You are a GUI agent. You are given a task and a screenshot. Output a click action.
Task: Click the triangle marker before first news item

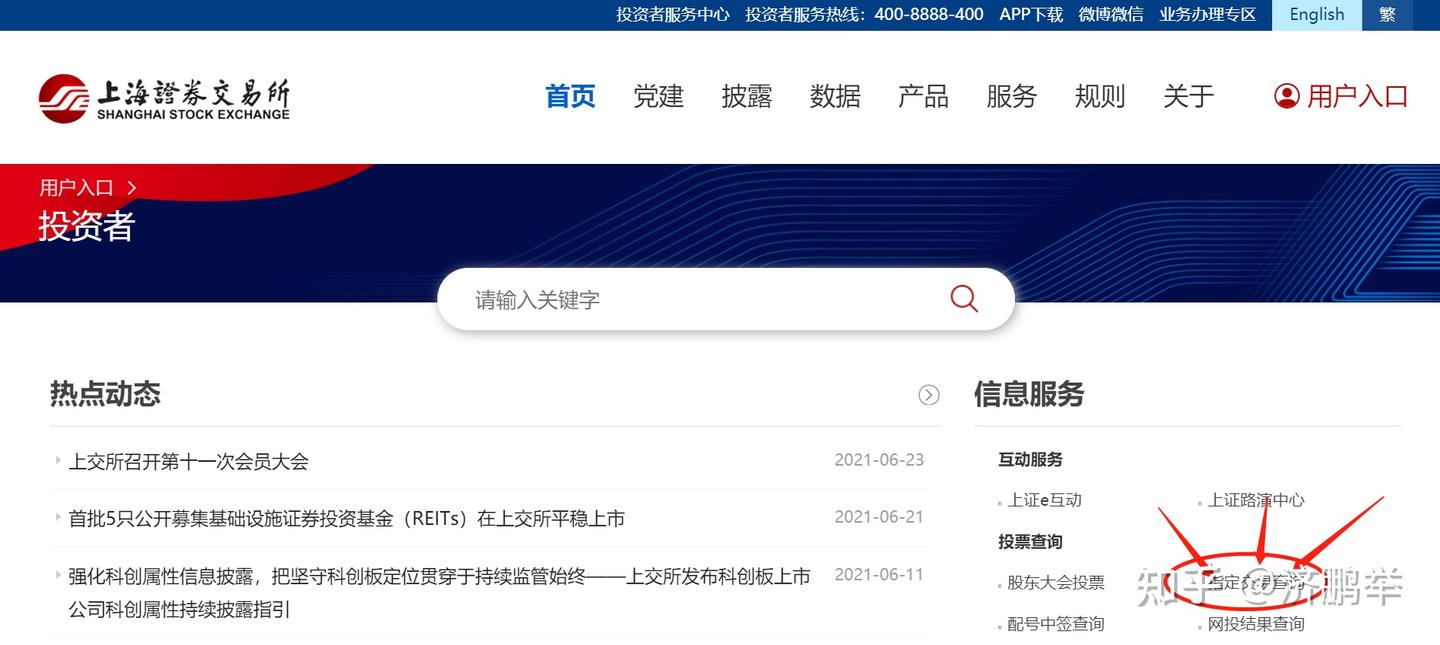58,461
